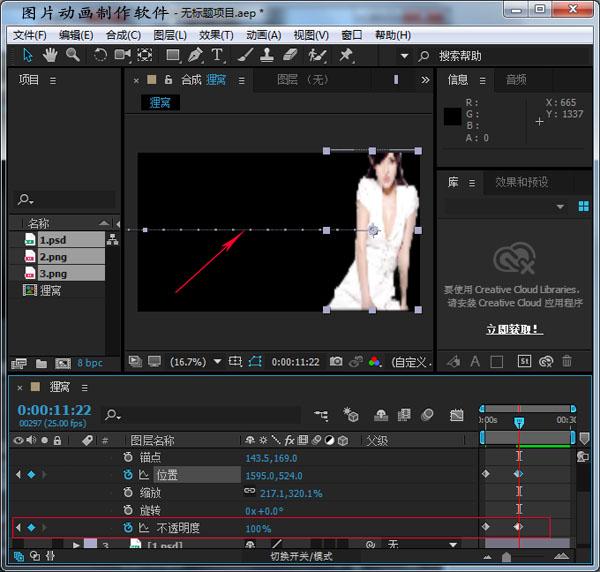Toggle the comp viewer lock icon
Screen dimensions: 600x572
pos(168,80)
